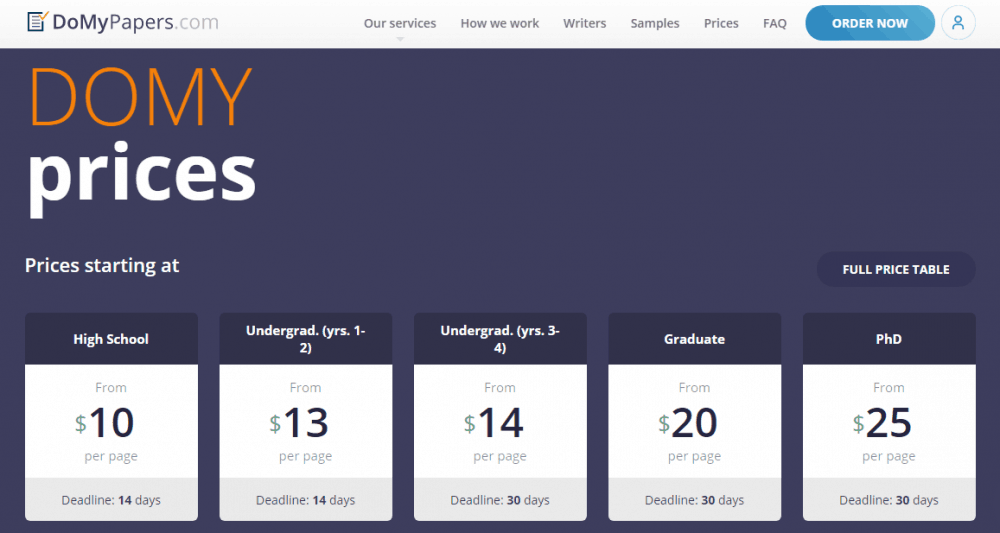1000x533 pixels.
Task: Click the Graduate deadline 30 days text
Action: coord(695,500)
